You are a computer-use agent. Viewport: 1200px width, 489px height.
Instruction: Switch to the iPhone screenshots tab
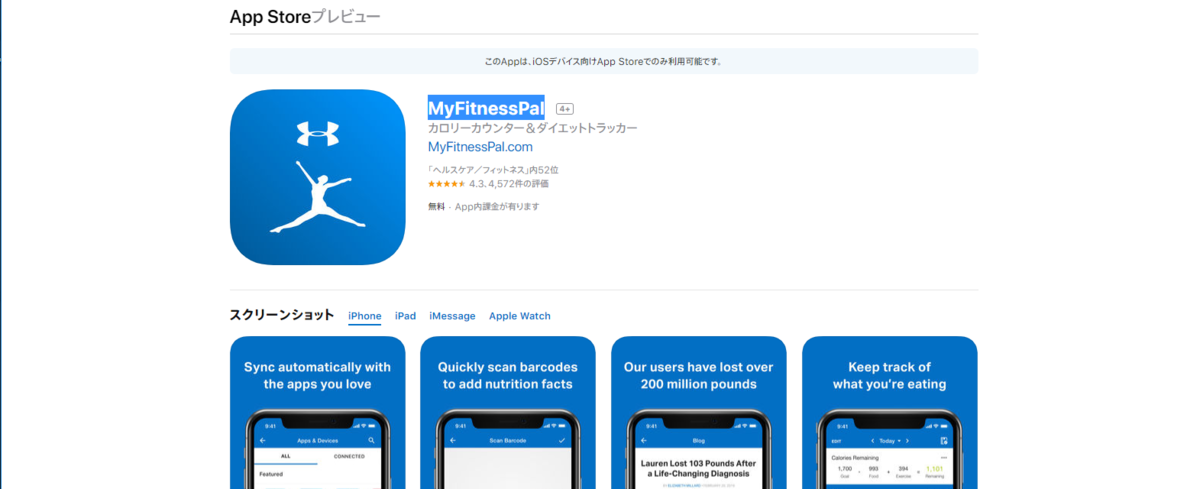pos(365,316)
